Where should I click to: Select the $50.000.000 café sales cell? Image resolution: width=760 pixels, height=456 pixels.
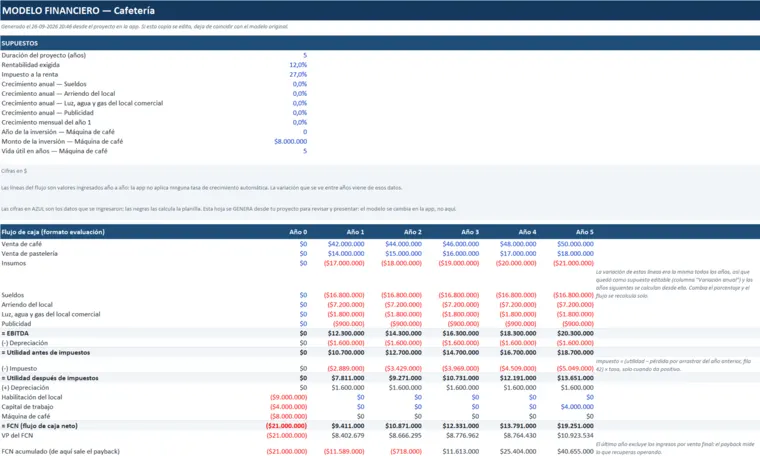[575, 244]
